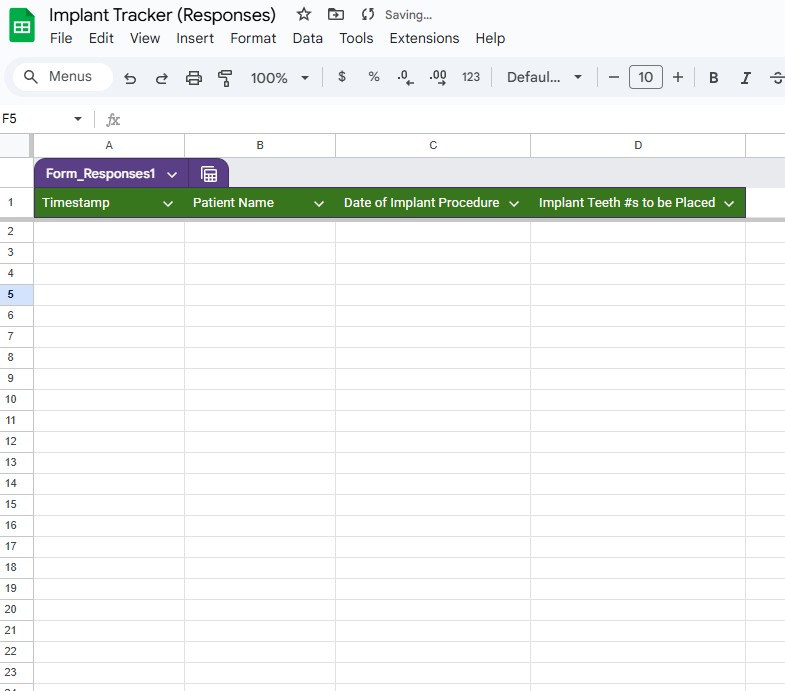Expand Form_Responses1 table options chevron

pos(172,175)
